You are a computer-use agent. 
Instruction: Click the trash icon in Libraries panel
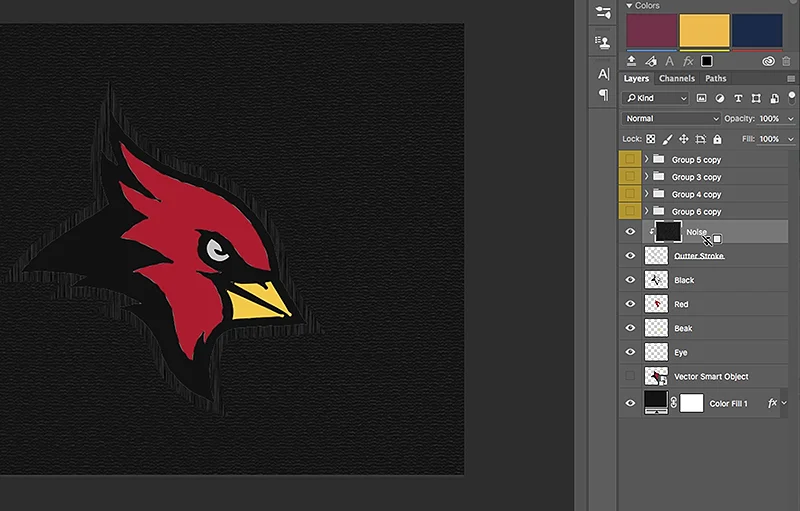786,61
